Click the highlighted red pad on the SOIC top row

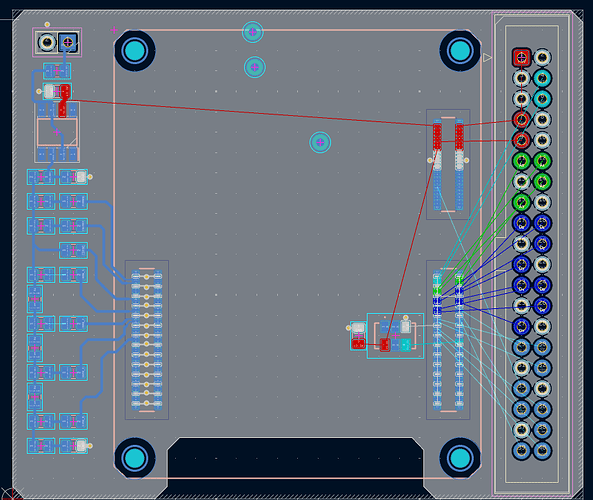pyautogui.click(x=62, y=110)
